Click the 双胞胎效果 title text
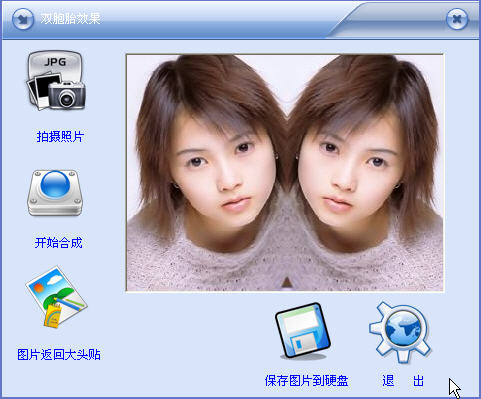Viewport: 481px width, 399px height. coord(70,18)
